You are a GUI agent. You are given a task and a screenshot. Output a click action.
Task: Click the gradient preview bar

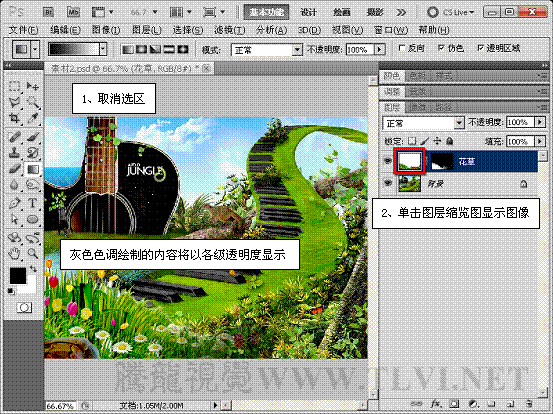[x=74, y=49]
